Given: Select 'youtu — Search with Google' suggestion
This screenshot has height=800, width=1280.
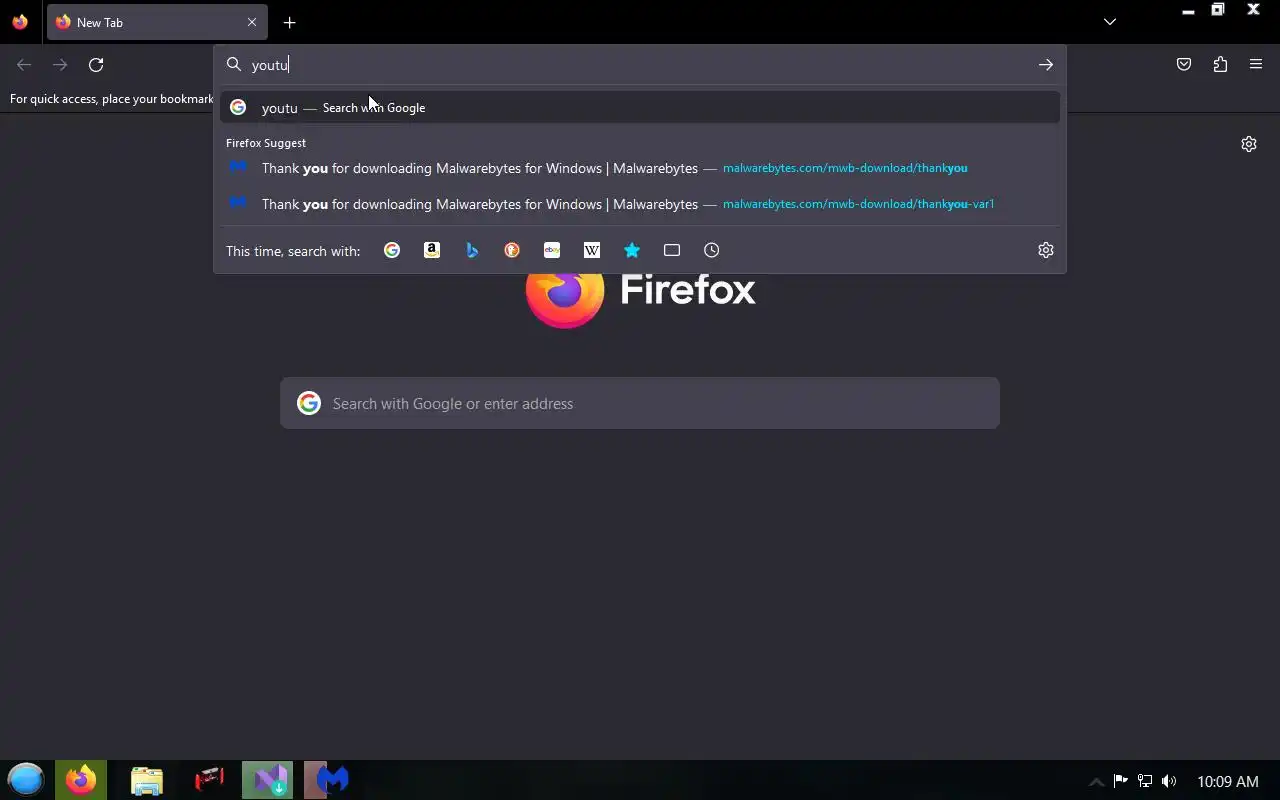Looking at the screenshot, I should click(640, 107).
